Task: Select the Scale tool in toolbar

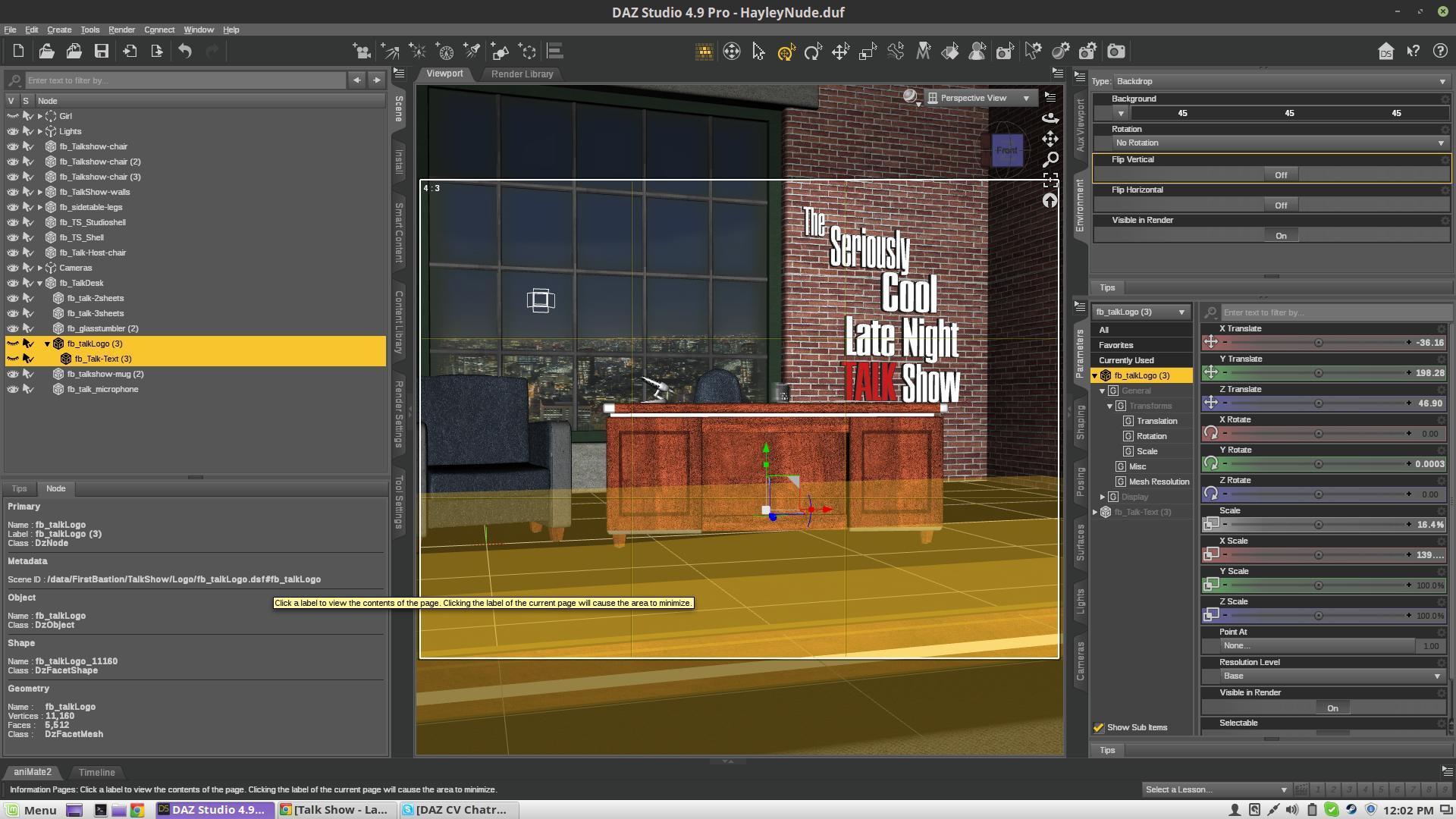Action: point(868,52)
